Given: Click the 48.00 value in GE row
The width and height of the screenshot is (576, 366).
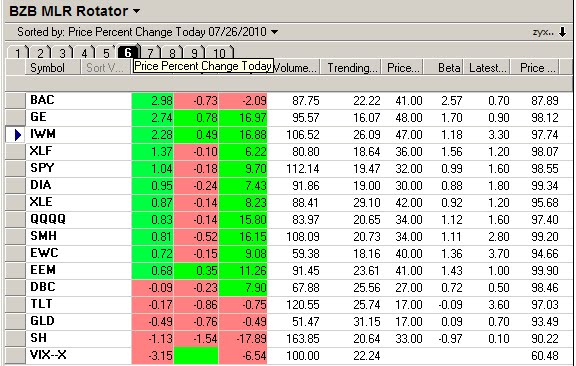Looking at the screenshot, I should 409,118.
